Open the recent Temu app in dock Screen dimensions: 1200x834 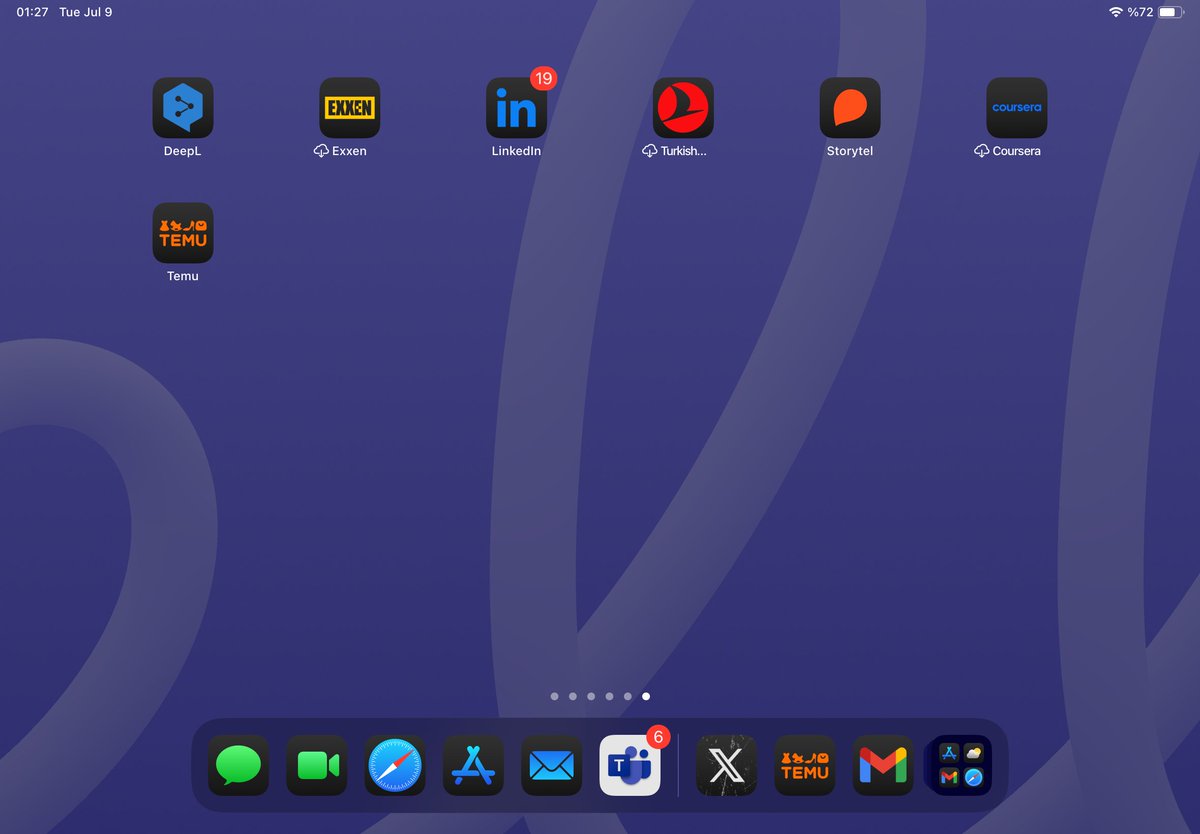click(805, 766)
